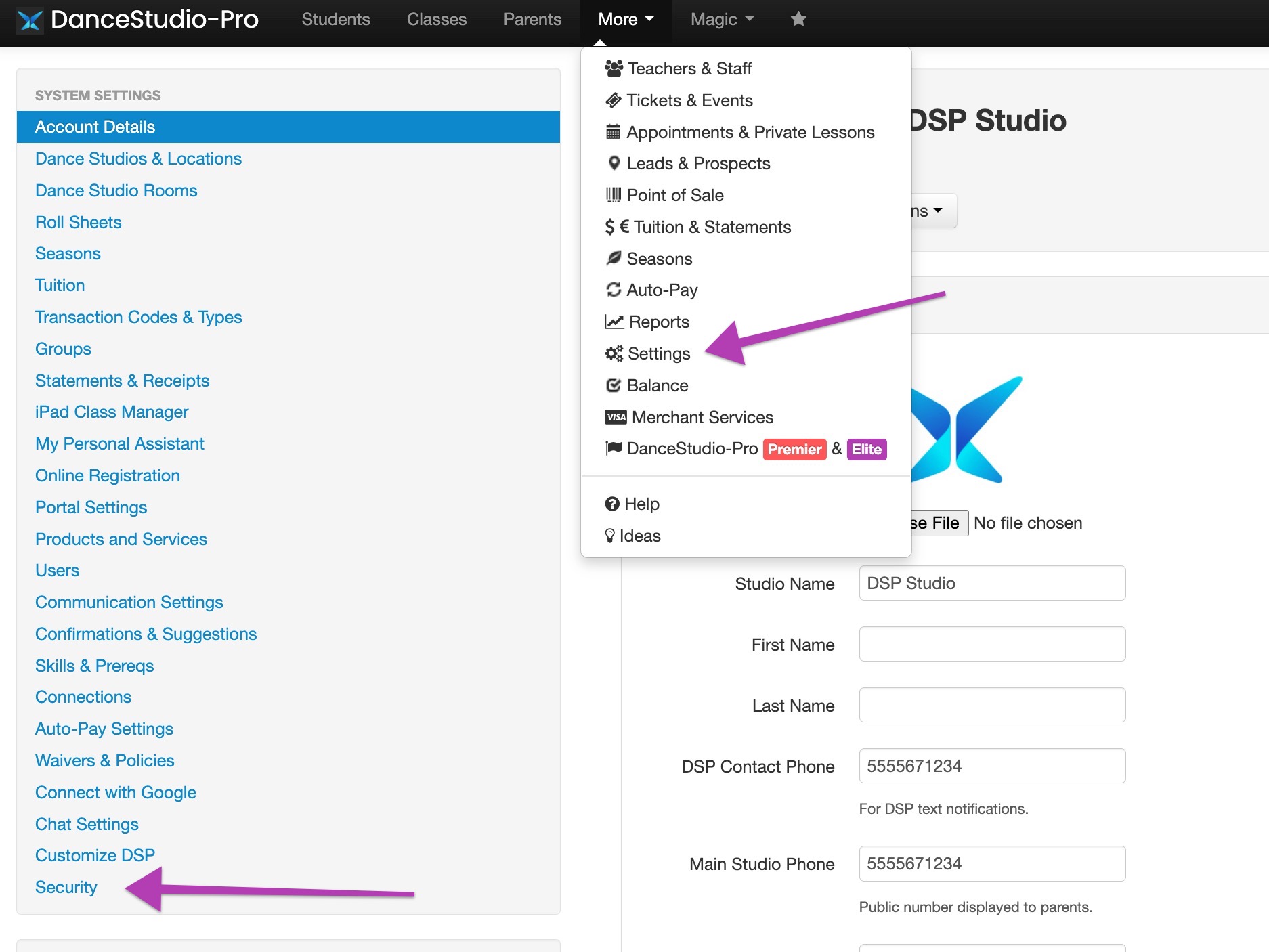This screenshot has width=1269, height=952.
Task: Open Products and Services
Action: pyautogui.click(x=121, y=539)
